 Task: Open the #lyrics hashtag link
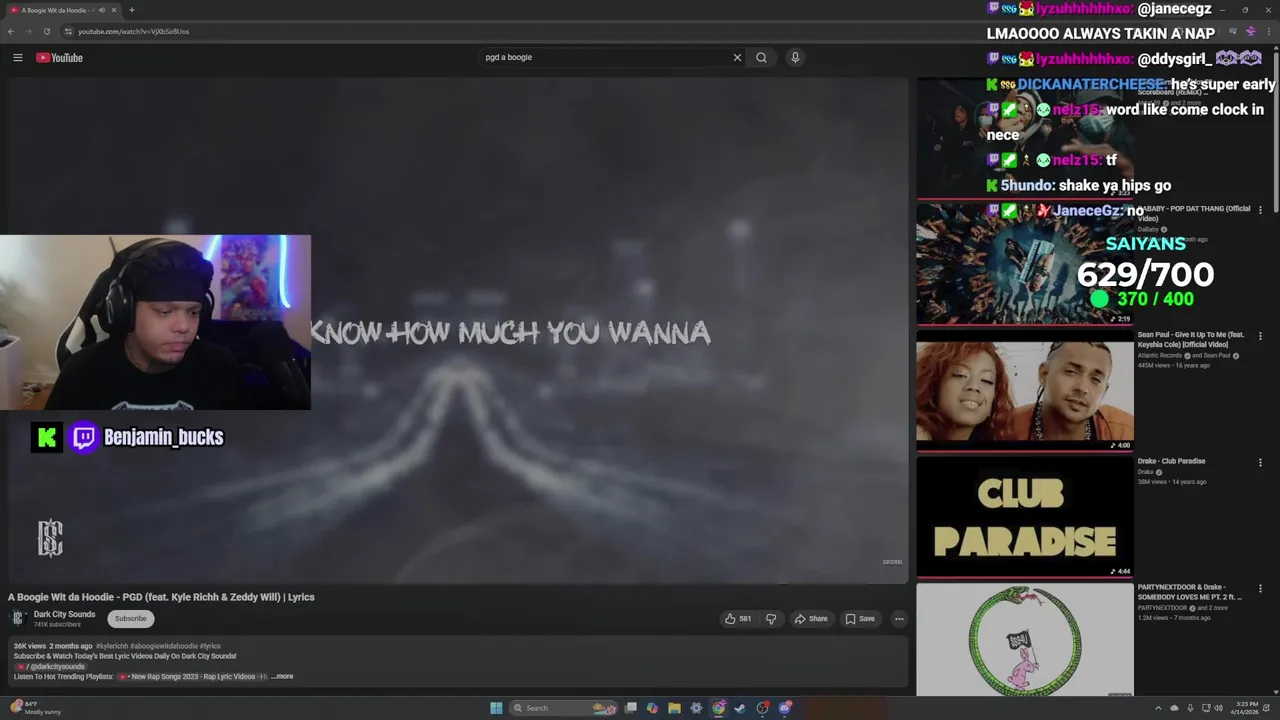(x=209, y=646)
